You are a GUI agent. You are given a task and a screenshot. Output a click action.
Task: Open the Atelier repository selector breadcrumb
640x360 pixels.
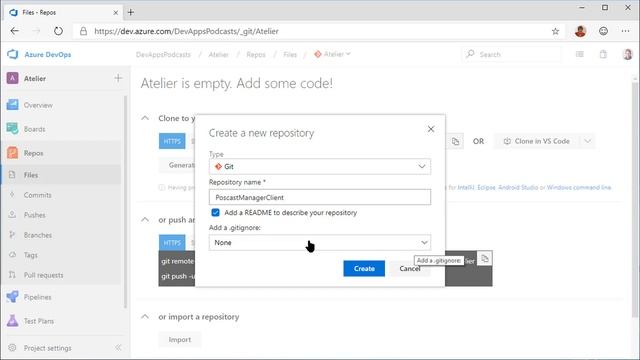tap(332, 54)
